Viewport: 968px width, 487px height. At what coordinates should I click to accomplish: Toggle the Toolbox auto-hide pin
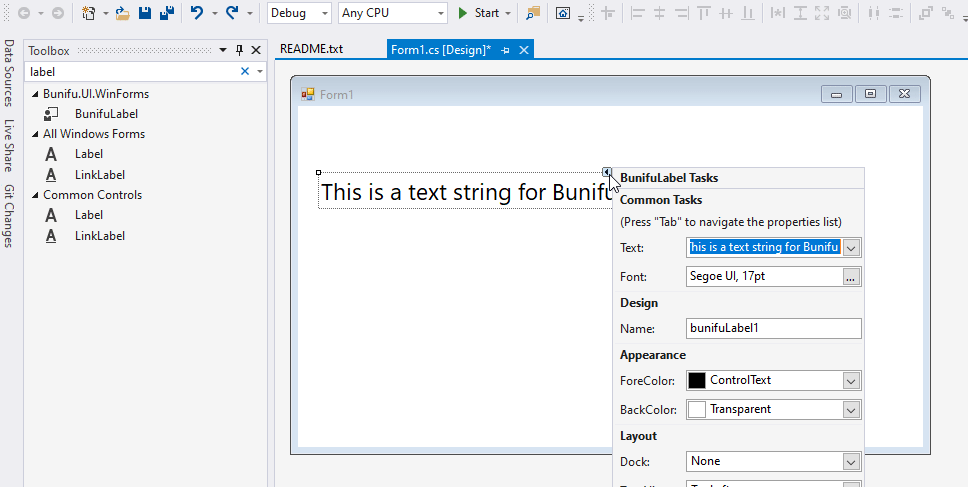point(240,51)
